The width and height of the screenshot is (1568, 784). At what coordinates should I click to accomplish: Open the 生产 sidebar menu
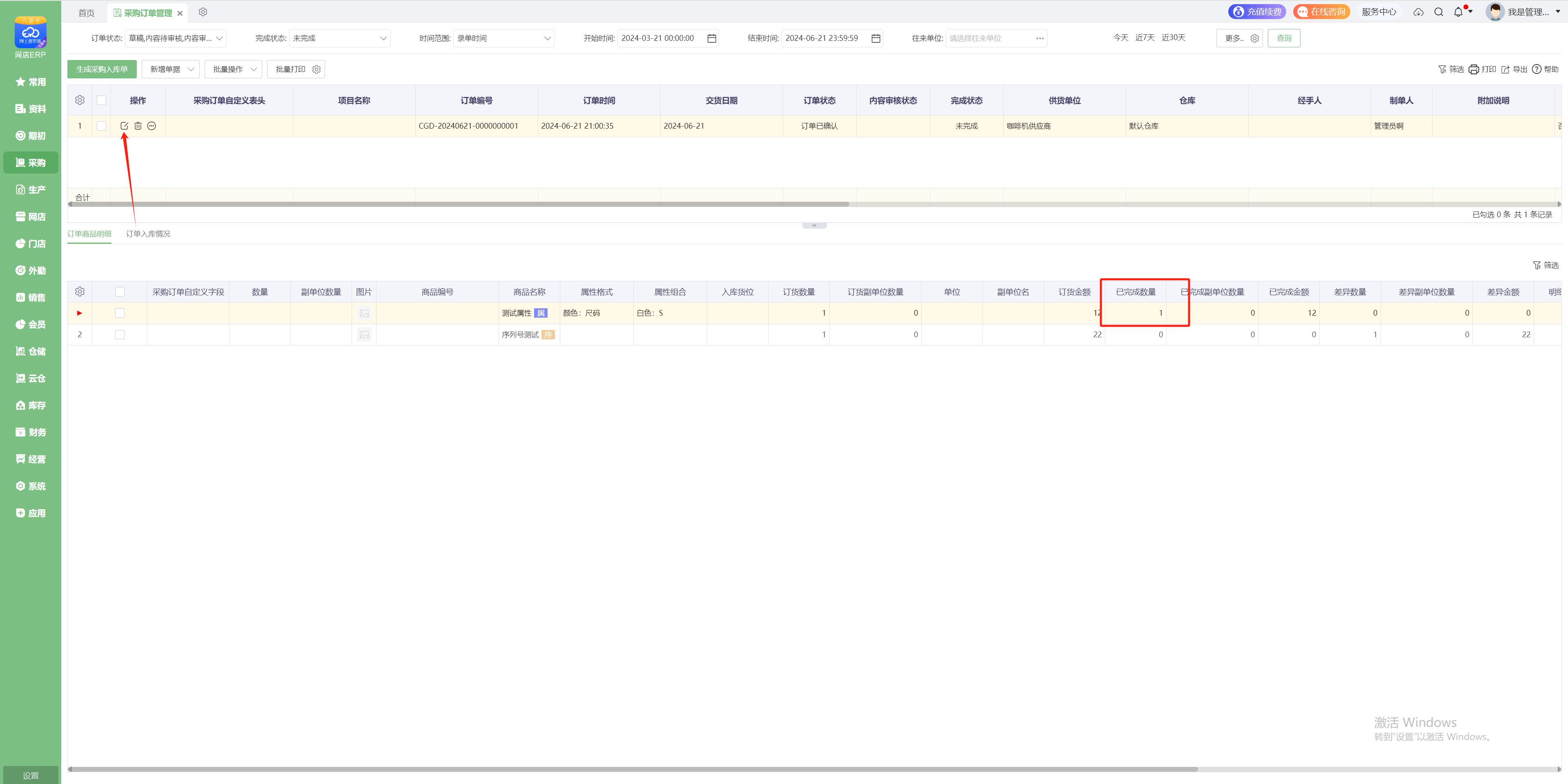pos(31,190)
